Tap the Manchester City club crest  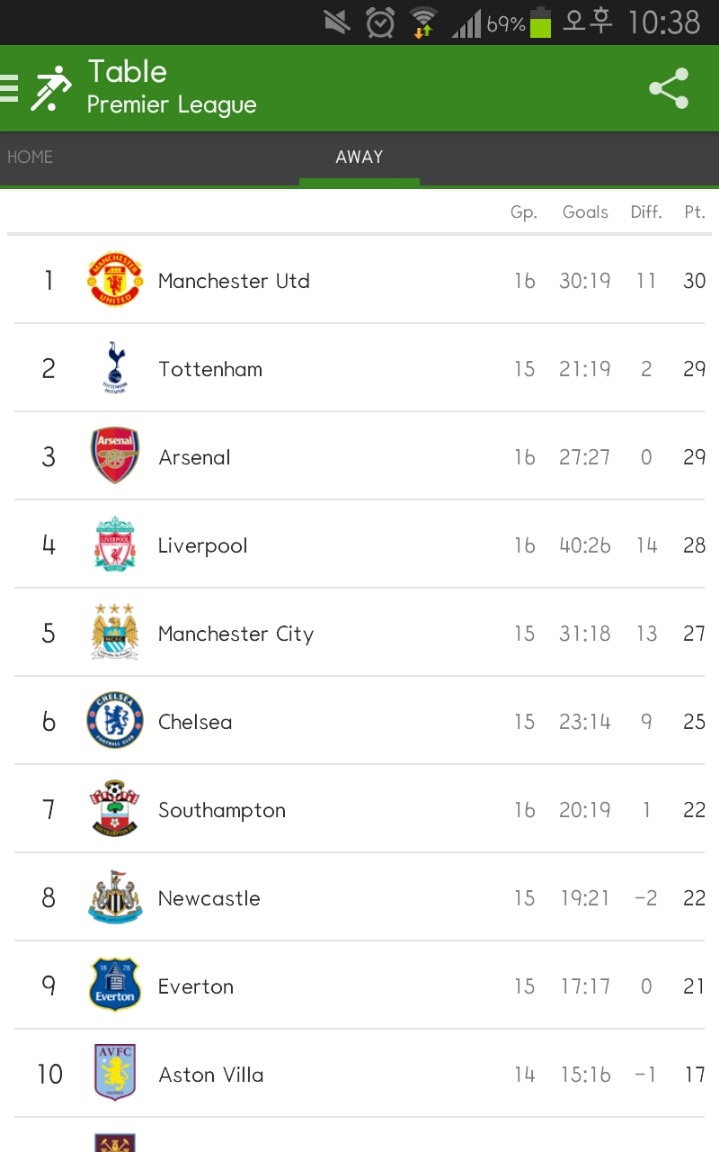point(115,632)
